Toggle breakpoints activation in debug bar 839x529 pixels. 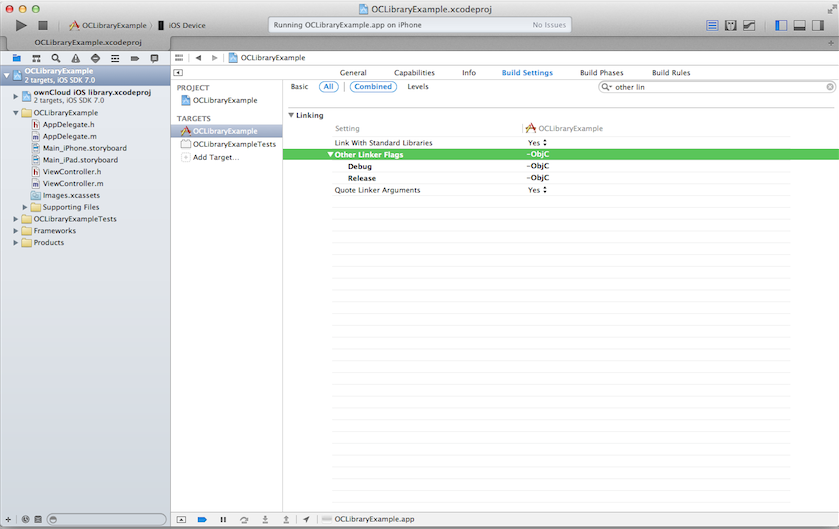pos(202,519)
